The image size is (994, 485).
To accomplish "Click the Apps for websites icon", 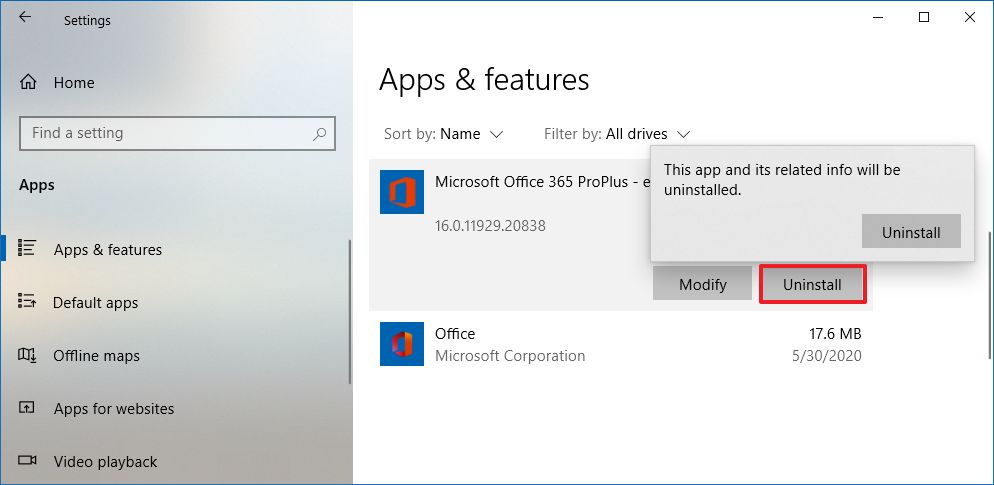I will 28,408.
